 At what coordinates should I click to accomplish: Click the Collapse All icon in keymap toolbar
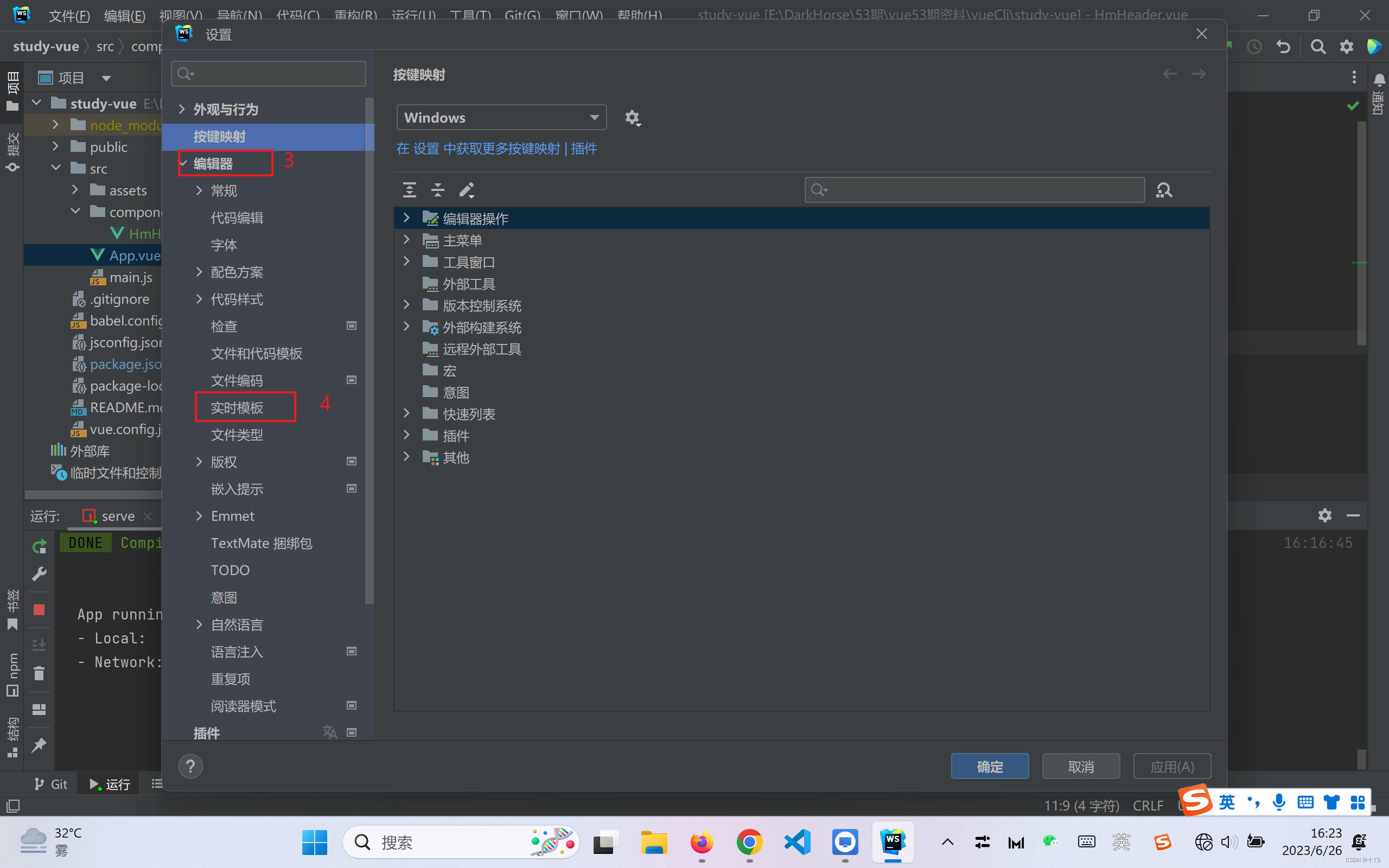pyautogui.click(x=438, y=189)
